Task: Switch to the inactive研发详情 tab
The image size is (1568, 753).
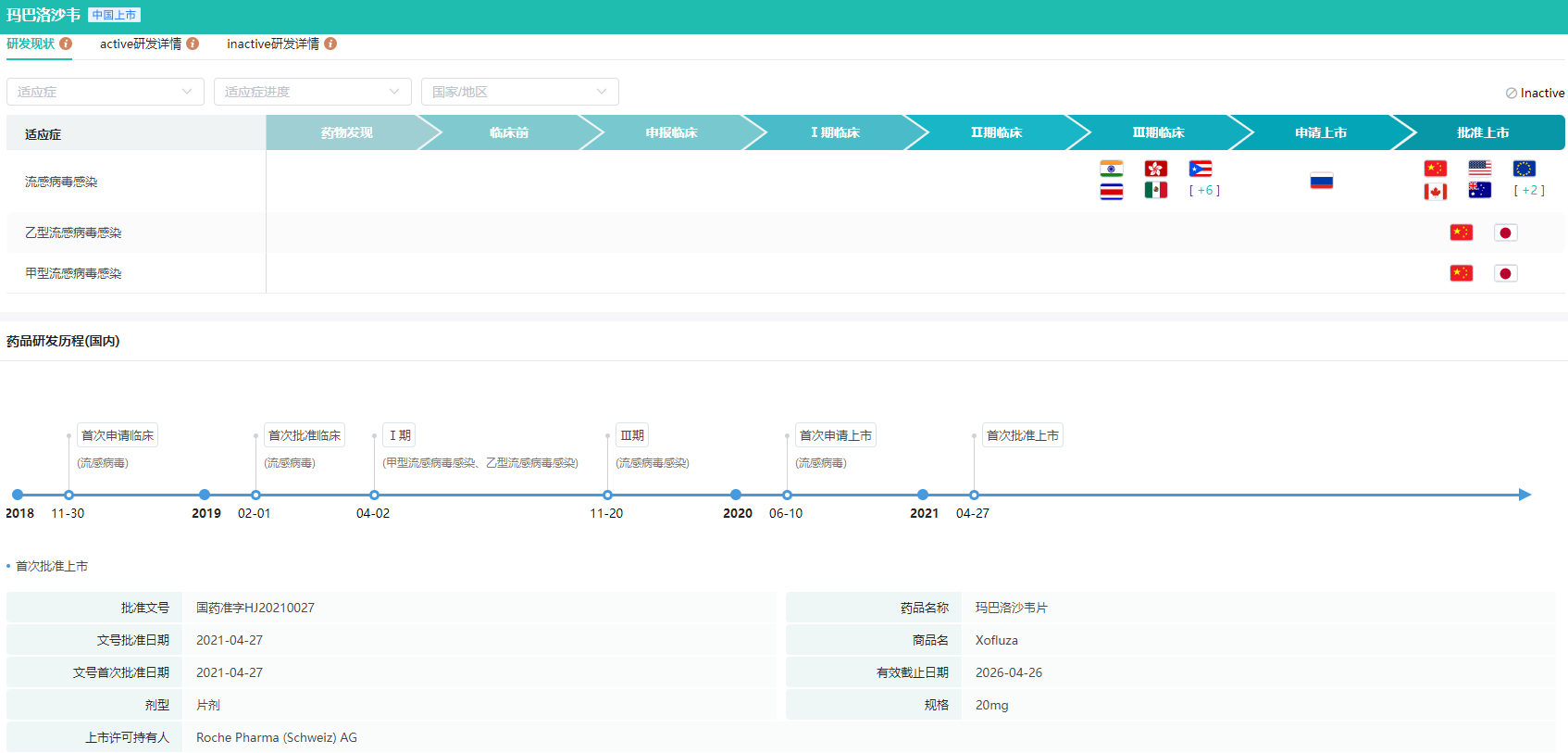Action: point(273,44)
